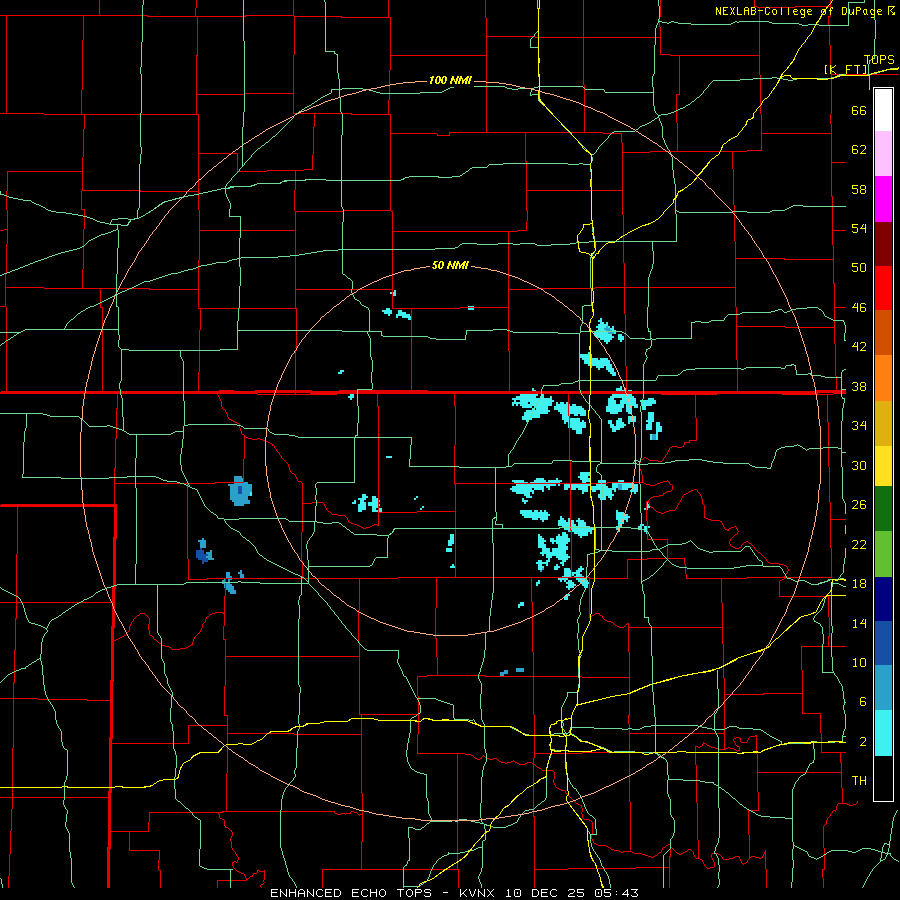Click the black TH threshold swatch
Screen dimensions: 900x900
[883, 778]
